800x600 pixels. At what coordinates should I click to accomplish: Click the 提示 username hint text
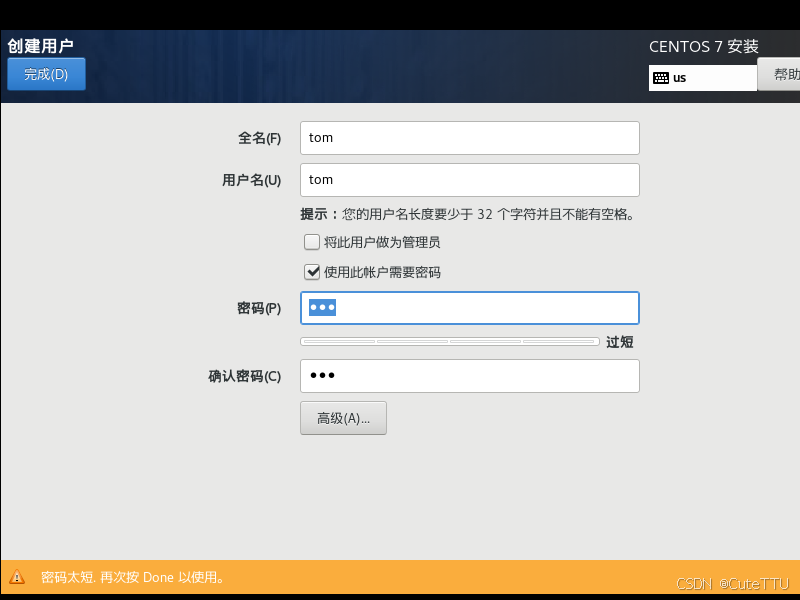467,214
